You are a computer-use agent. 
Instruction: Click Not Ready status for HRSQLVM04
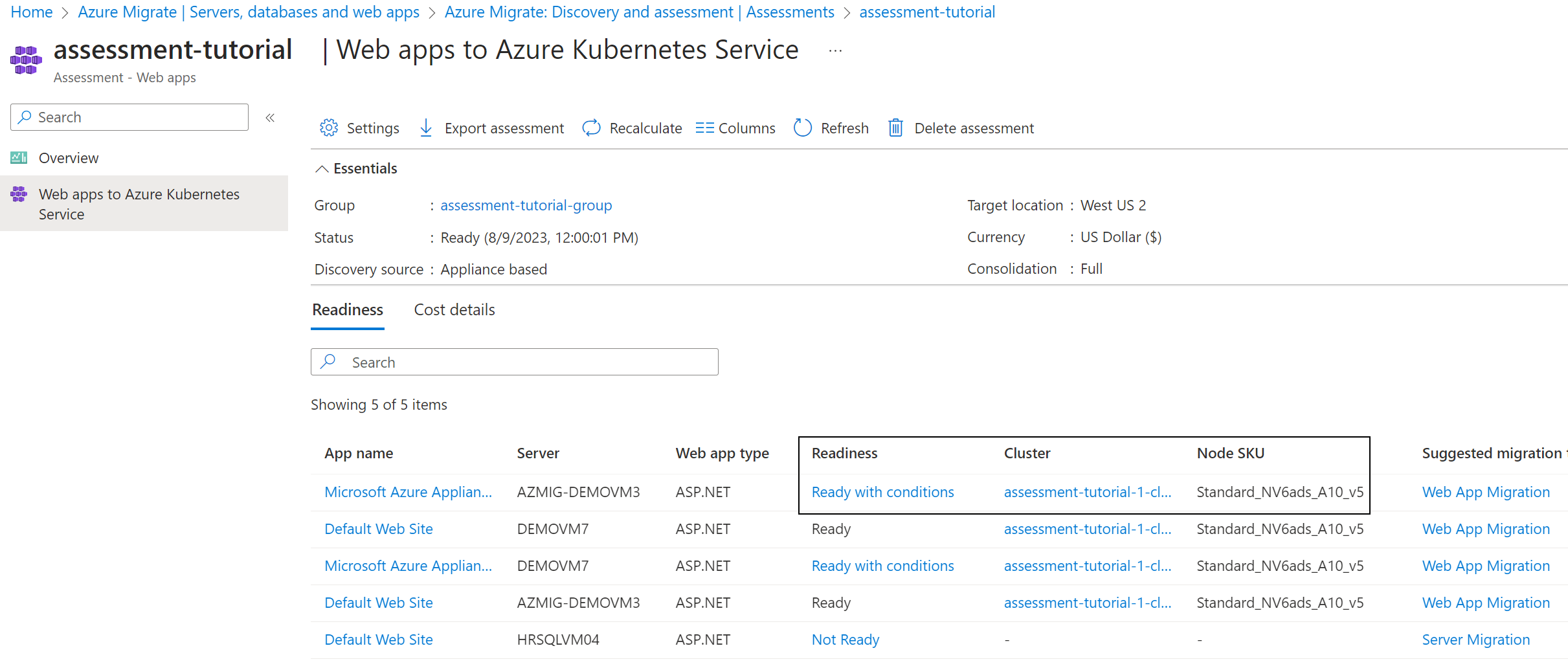(x=845, y=639)
